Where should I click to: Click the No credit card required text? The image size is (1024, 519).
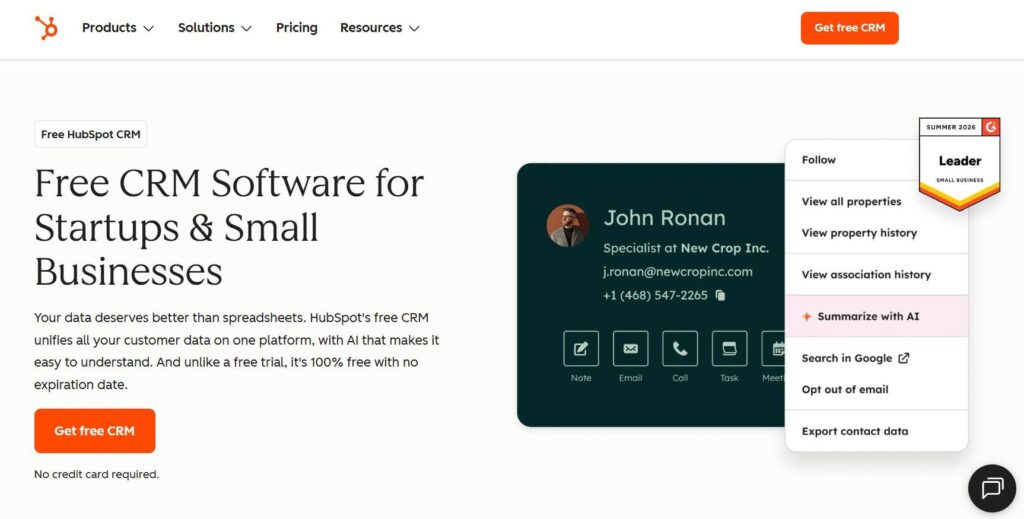[x=96, y=475]
